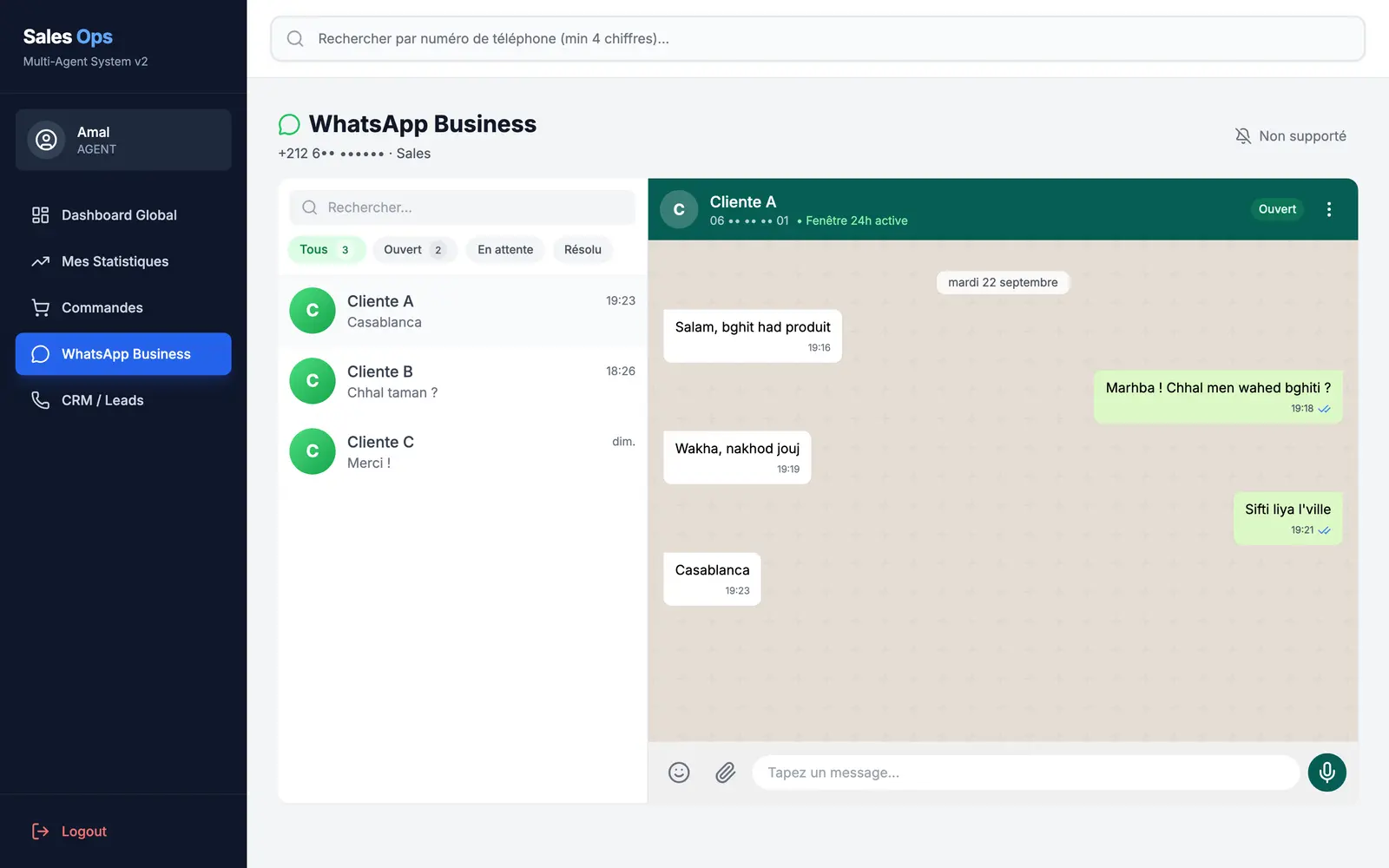Click the magnifier icon in conversation search
This screenshot has height=868, width=1389.
[309, 207]
